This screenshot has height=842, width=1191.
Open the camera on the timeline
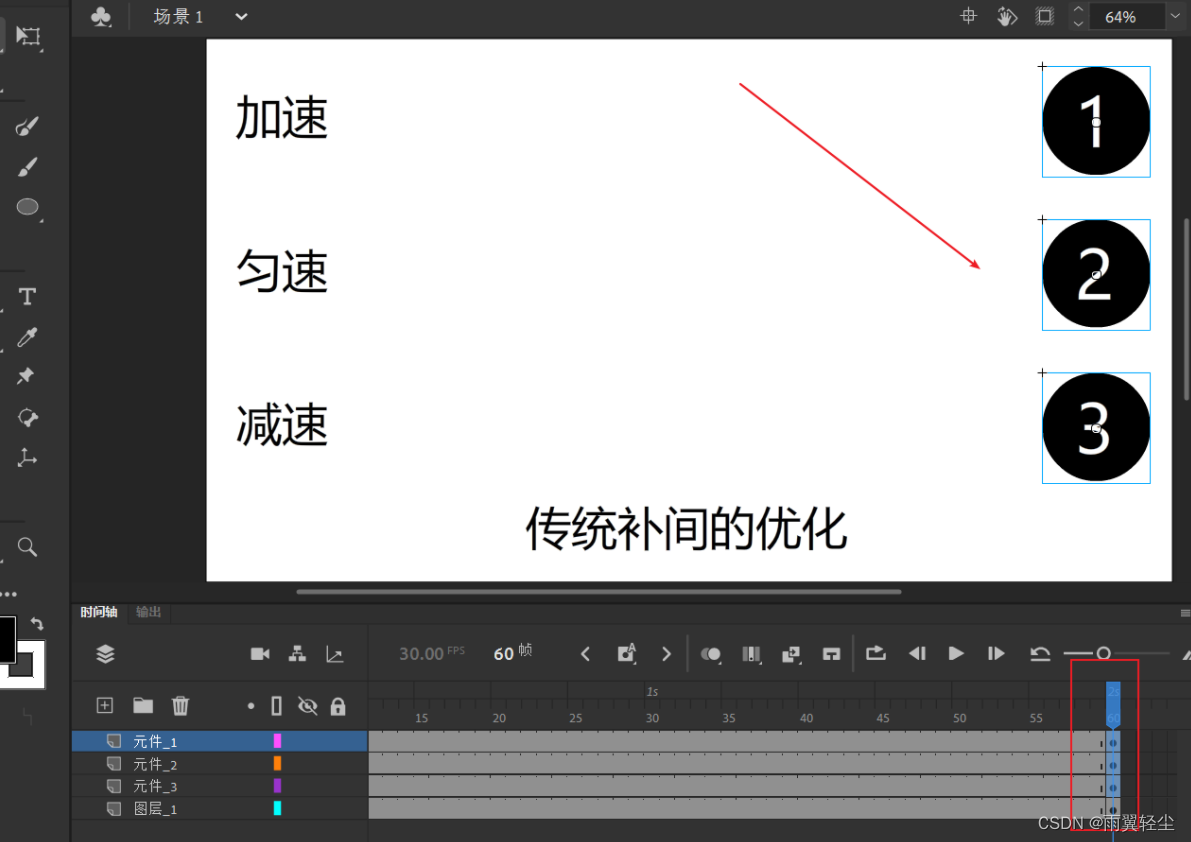[259, 653]
